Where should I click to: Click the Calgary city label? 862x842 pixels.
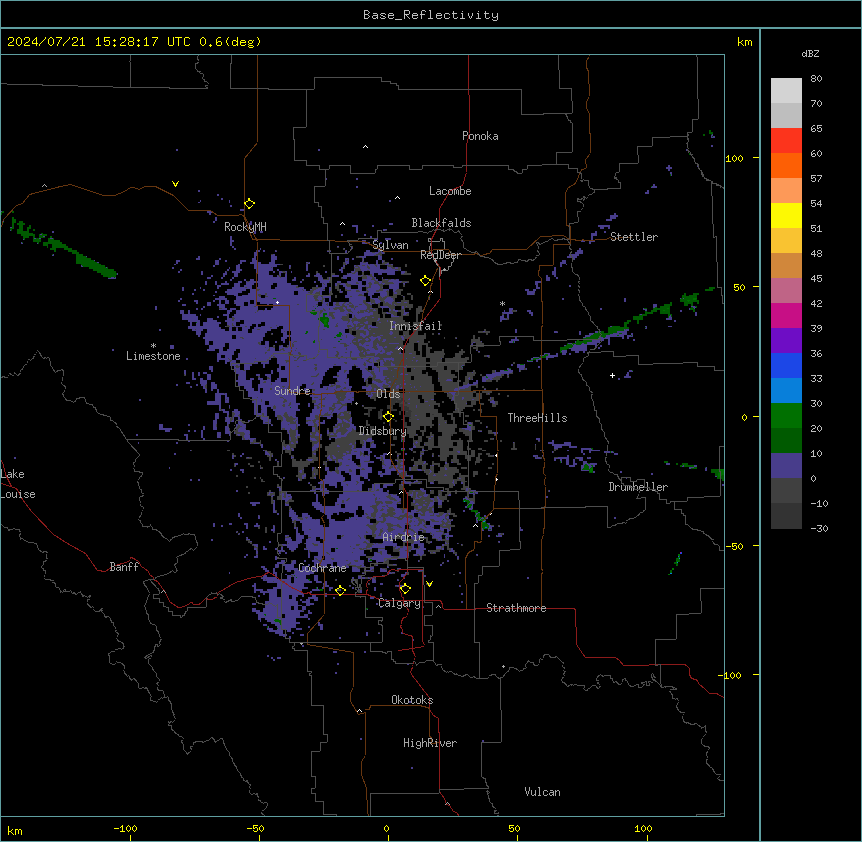pos(400,603)
